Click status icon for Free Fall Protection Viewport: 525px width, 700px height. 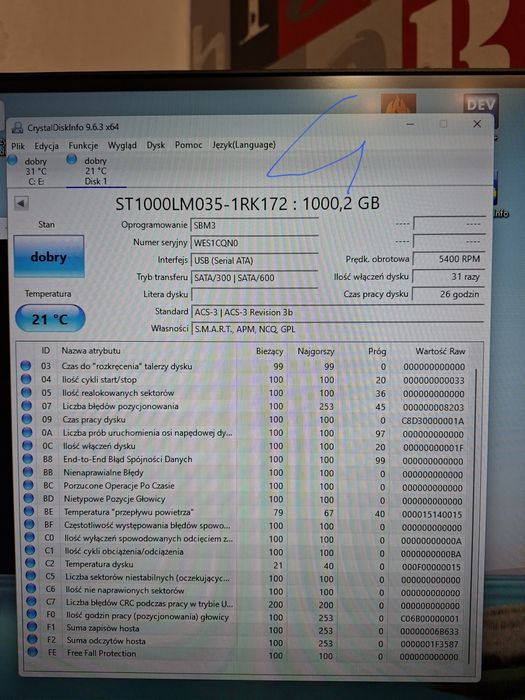click(32, 653)
